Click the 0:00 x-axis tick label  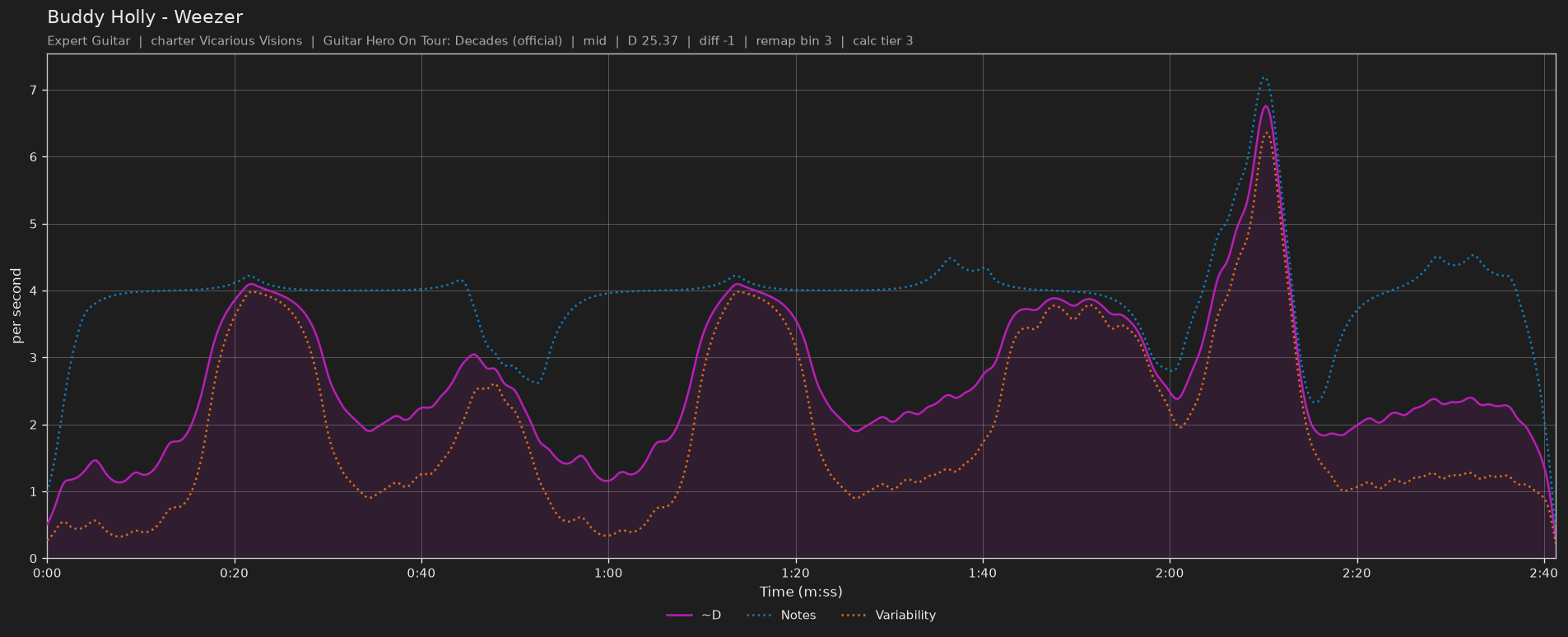coord(47,573)
